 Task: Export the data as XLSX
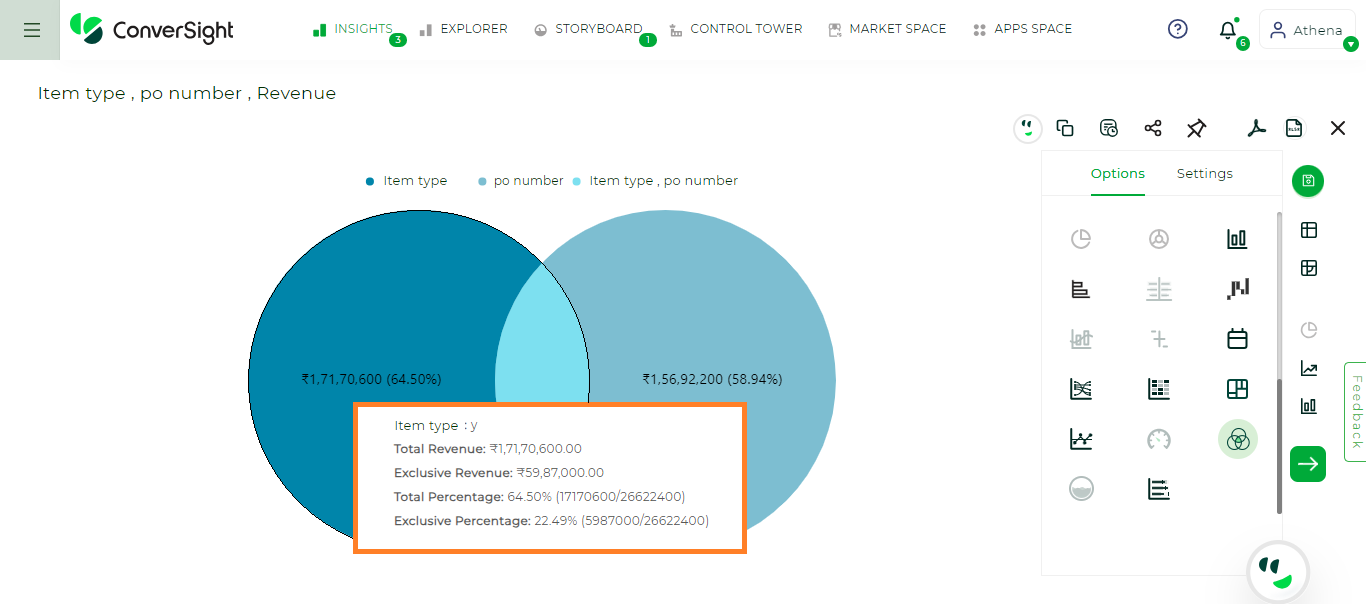point(1294,128)
